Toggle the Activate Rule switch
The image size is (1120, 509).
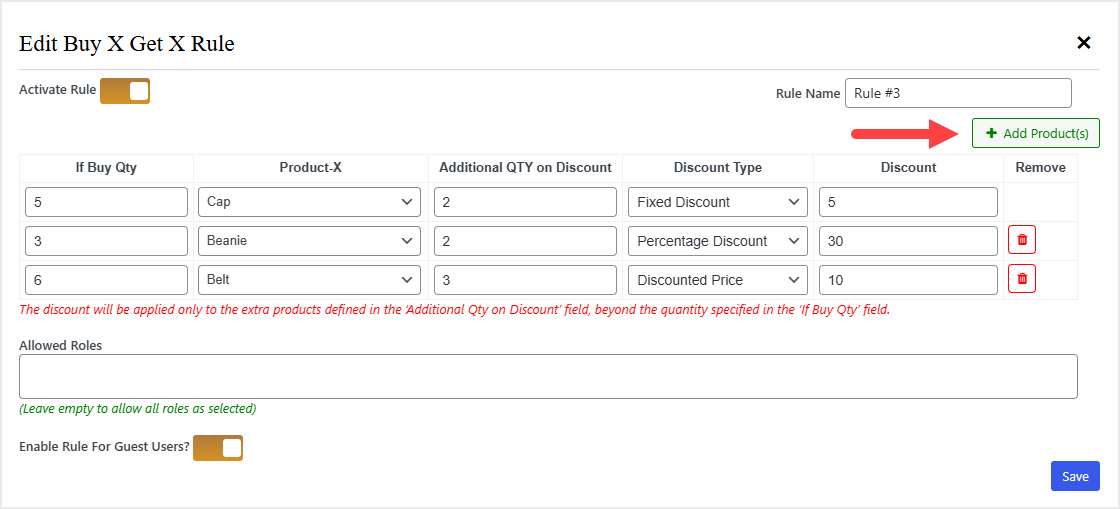pos(125,91)
